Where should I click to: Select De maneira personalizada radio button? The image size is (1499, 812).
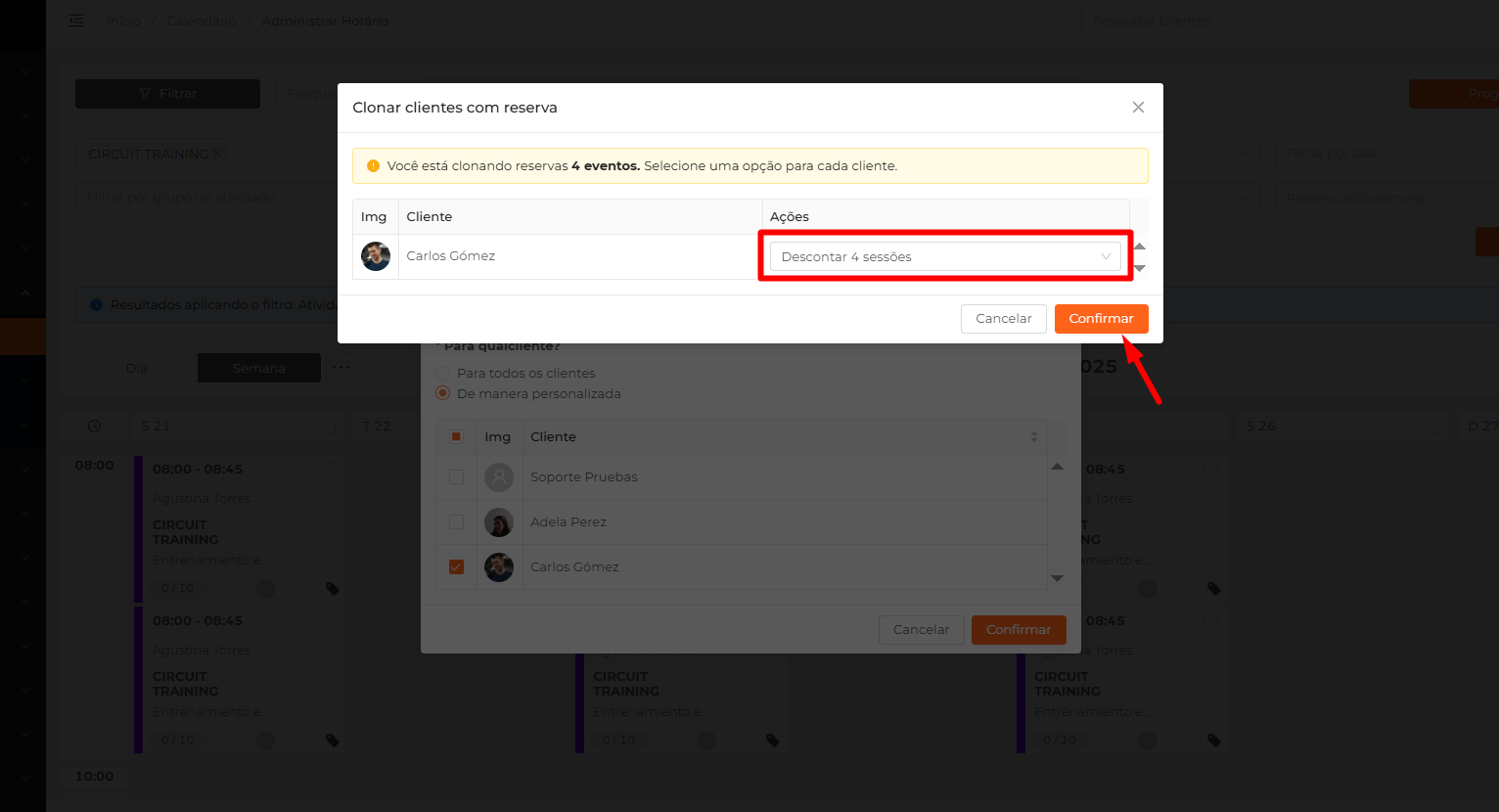443,393
